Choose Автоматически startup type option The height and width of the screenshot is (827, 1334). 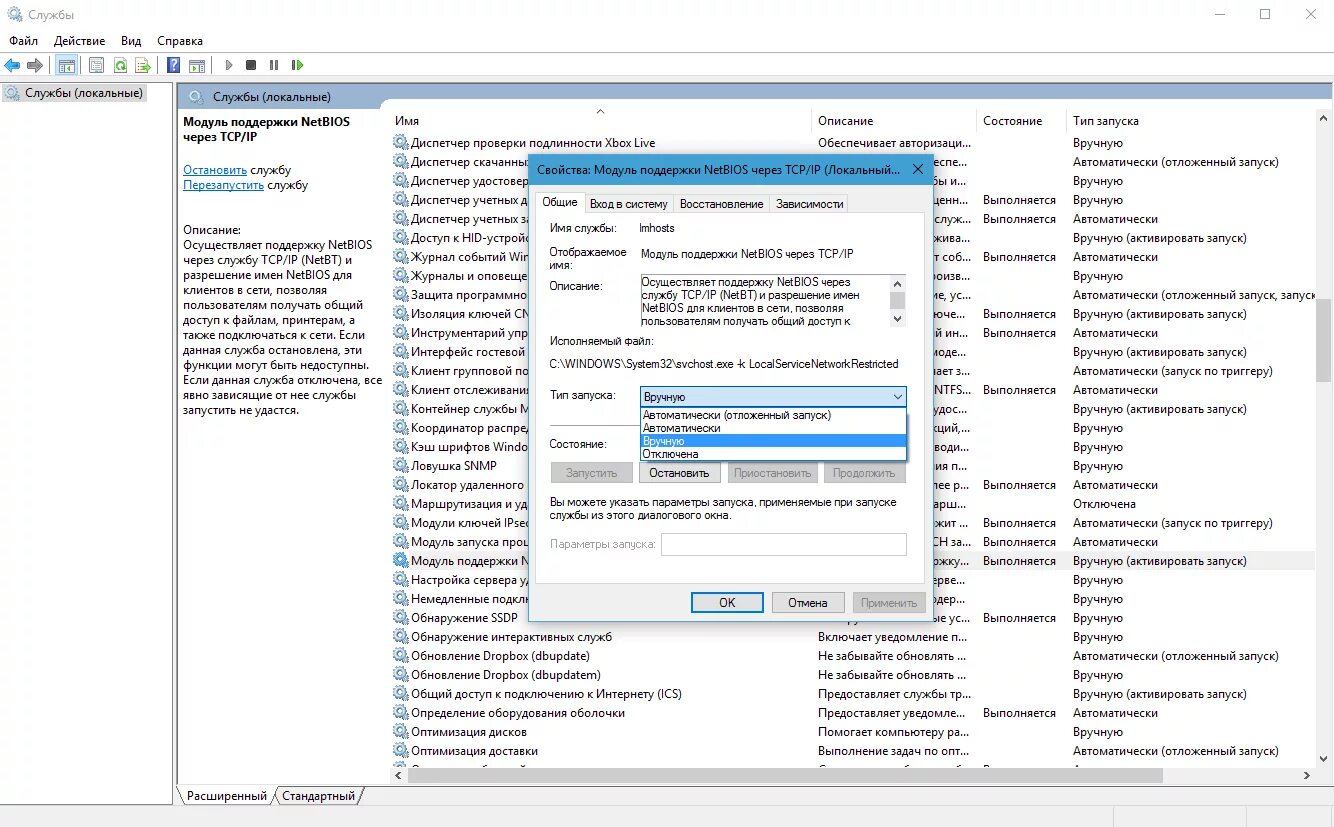coord(773,428)
